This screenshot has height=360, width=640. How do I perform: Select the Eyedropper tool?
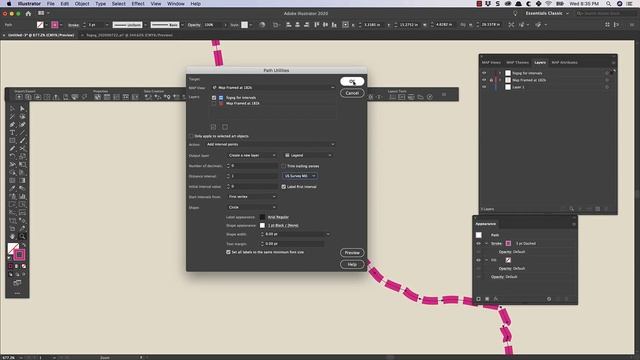(12, 188)
